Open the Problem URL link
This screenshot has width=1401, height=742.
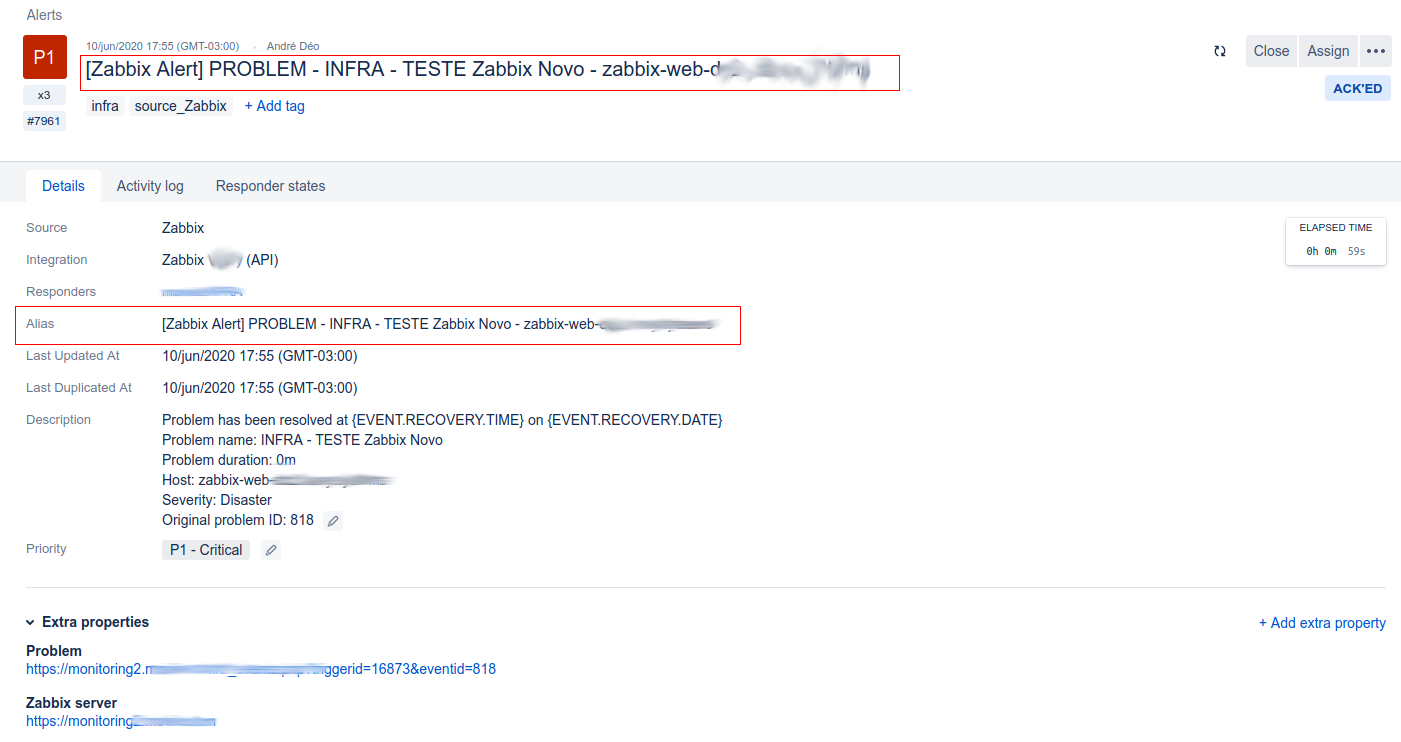261,669
